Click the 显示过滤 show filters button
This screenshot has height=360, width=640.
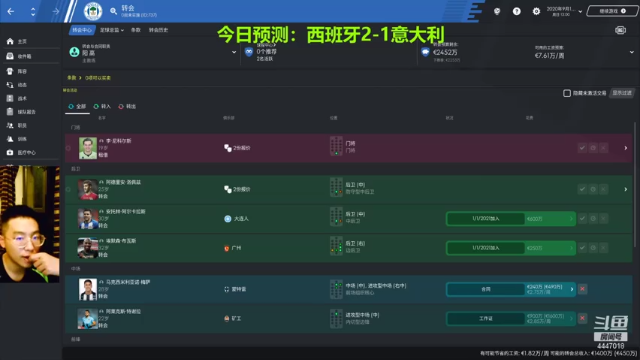[x=622, y=93]
